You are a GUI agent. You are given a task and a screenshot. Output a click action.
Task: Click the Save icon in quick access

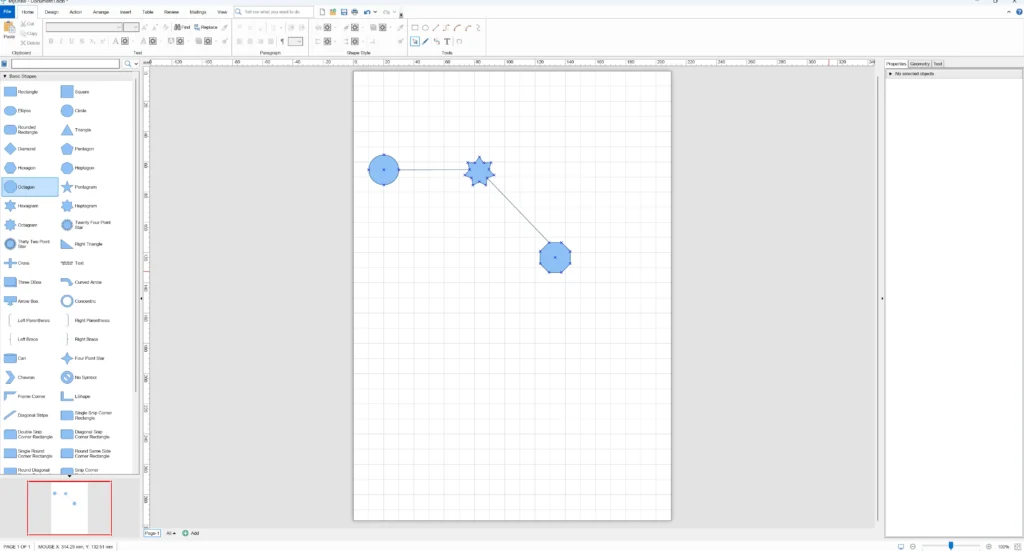tap(344, 12)
